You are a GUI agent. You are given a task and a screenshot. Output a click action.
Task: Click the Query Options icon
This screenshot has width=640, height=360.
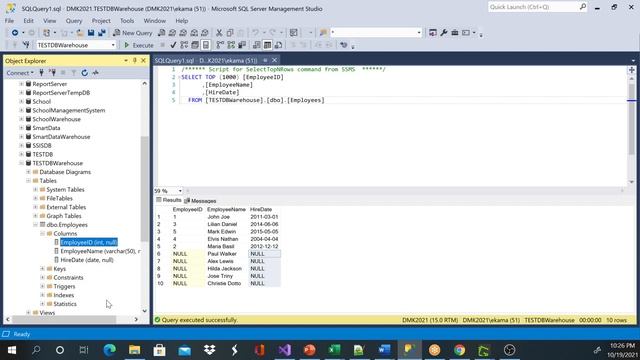195,45
